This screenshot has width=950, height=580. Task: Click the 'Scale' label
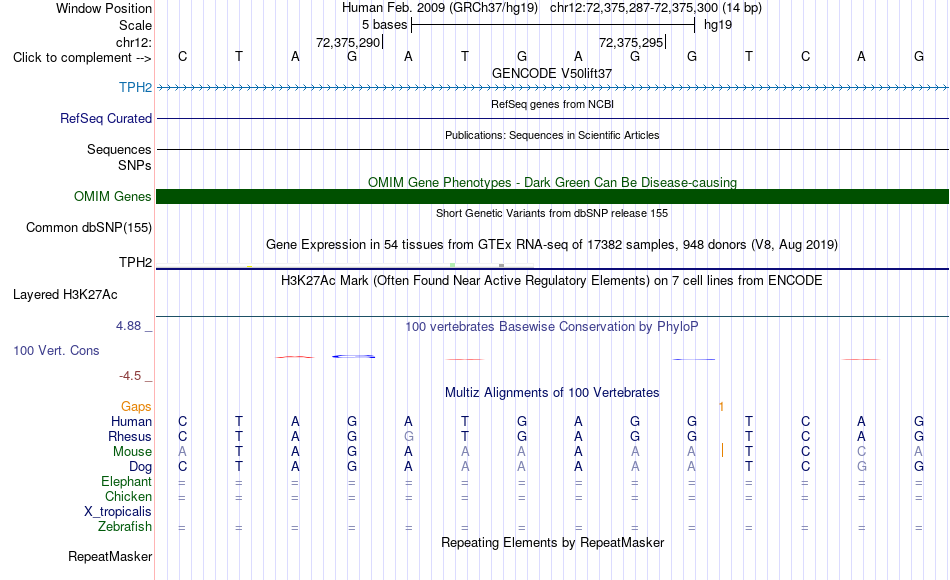(135, 25)
